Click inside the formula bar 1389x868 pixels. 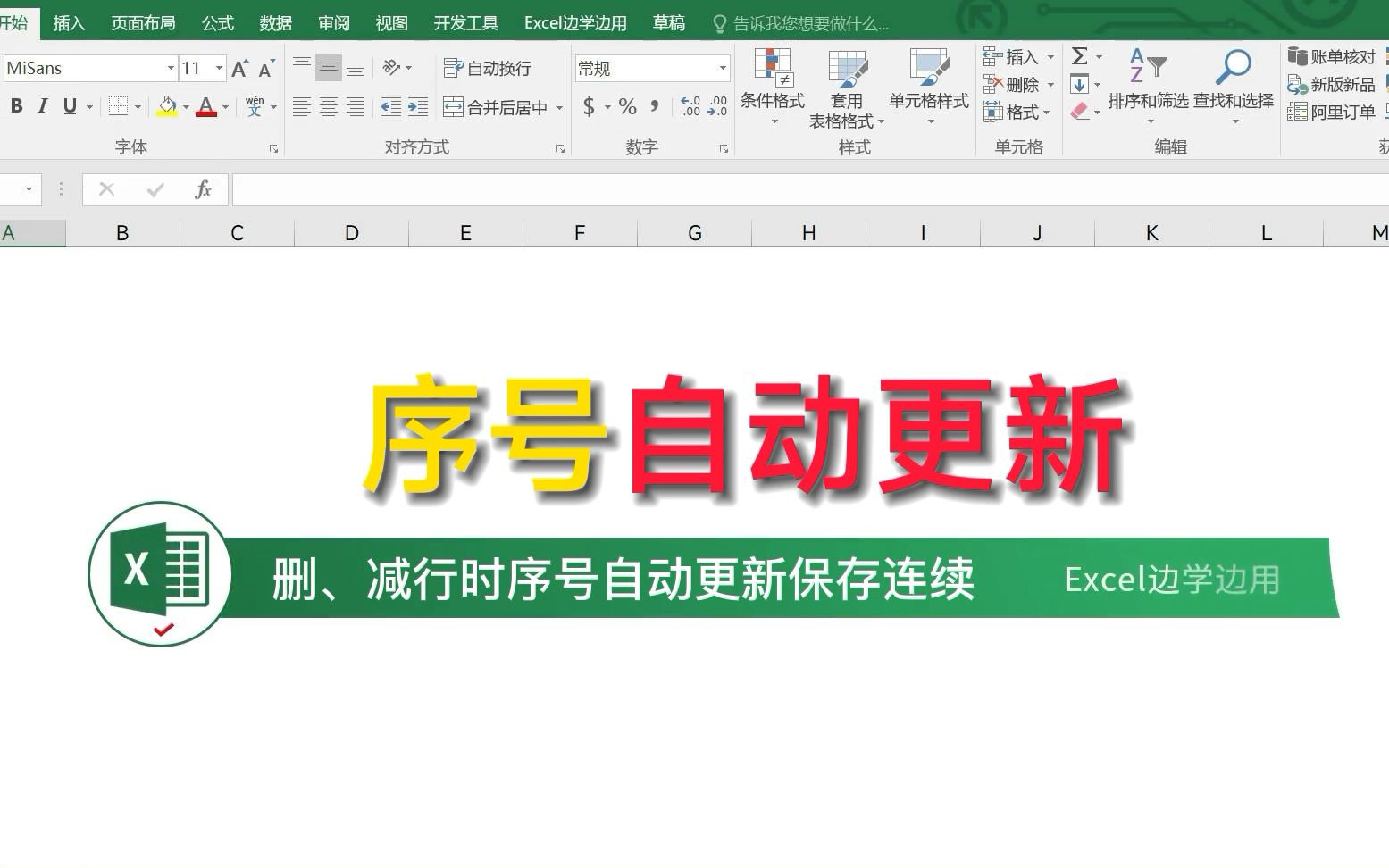(x=625, y=189)
